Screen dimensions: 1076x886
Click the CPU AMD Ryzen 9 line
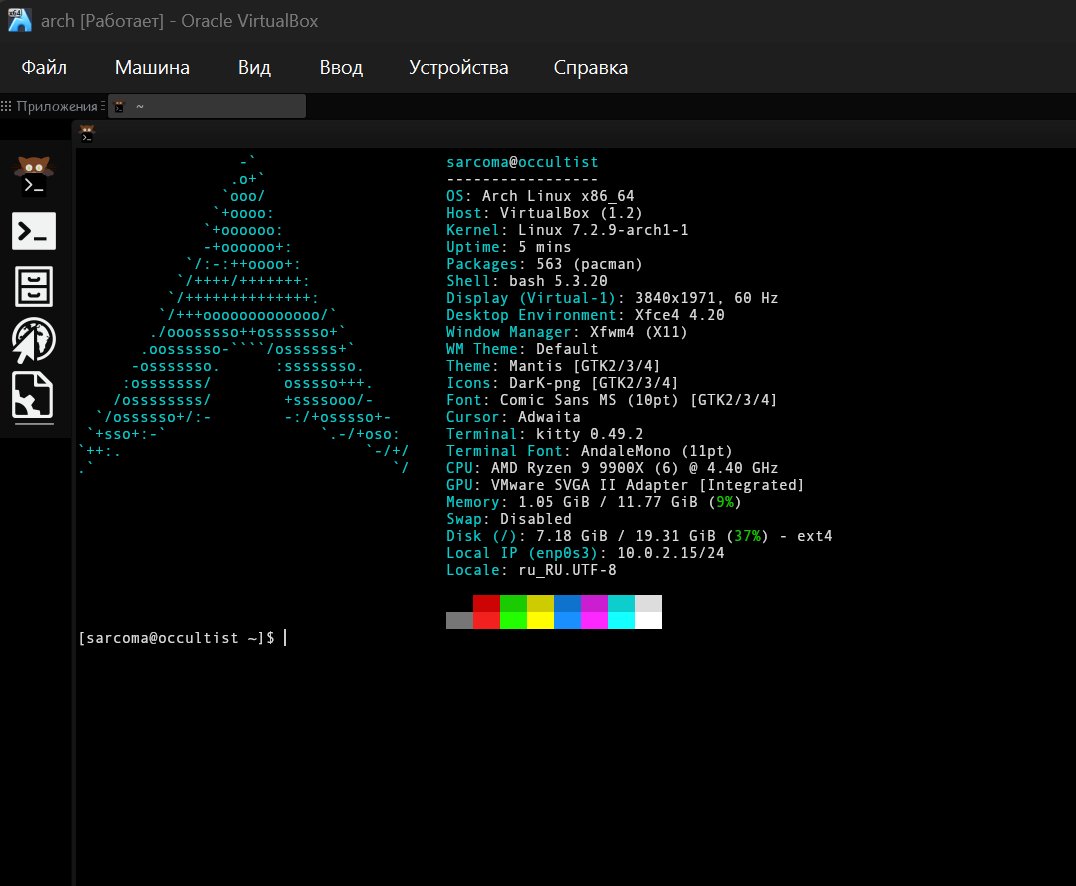click(612, 468)
